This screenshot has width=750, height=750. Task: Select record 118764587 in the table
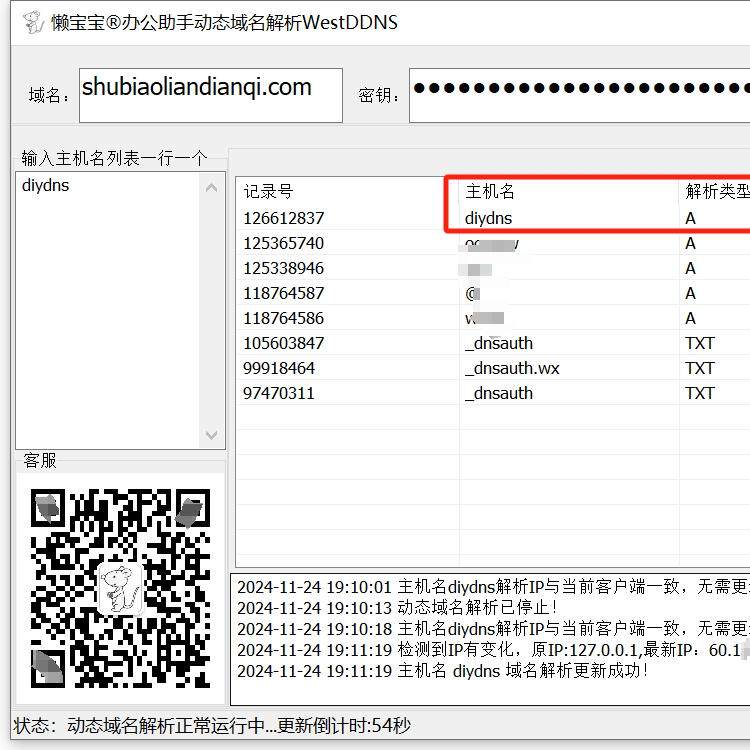[284, 293]
